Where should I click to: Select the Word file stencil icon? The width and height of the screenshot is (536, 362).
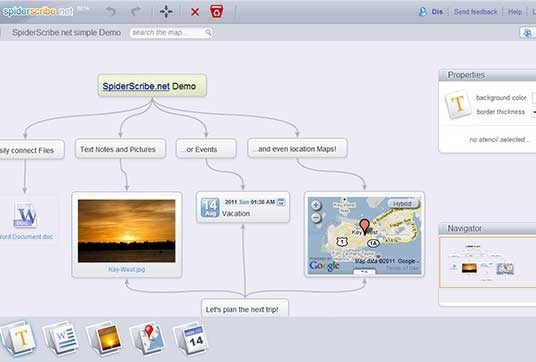[x=62, y=338]
